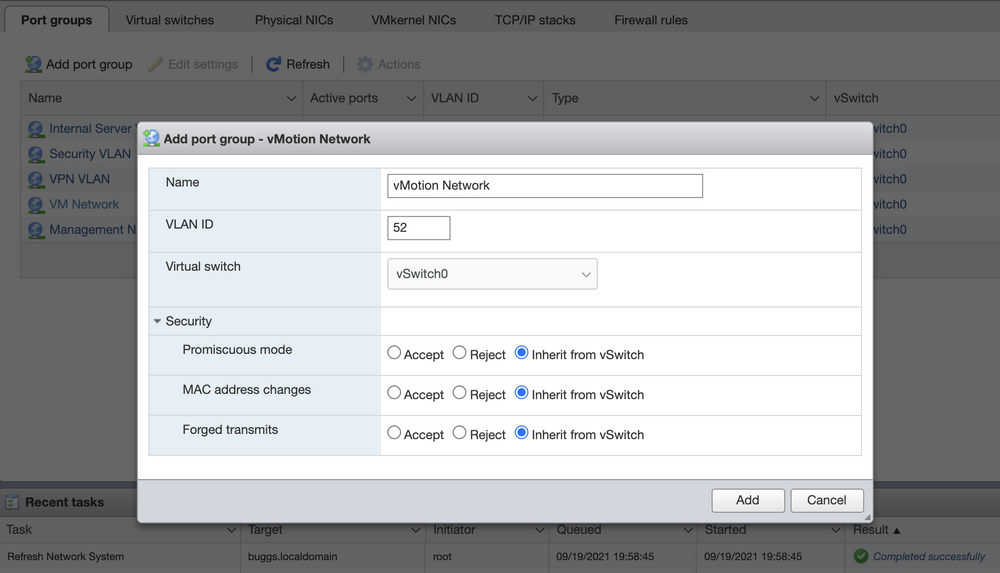Click the Refresh arrow icon

(274, 64)
